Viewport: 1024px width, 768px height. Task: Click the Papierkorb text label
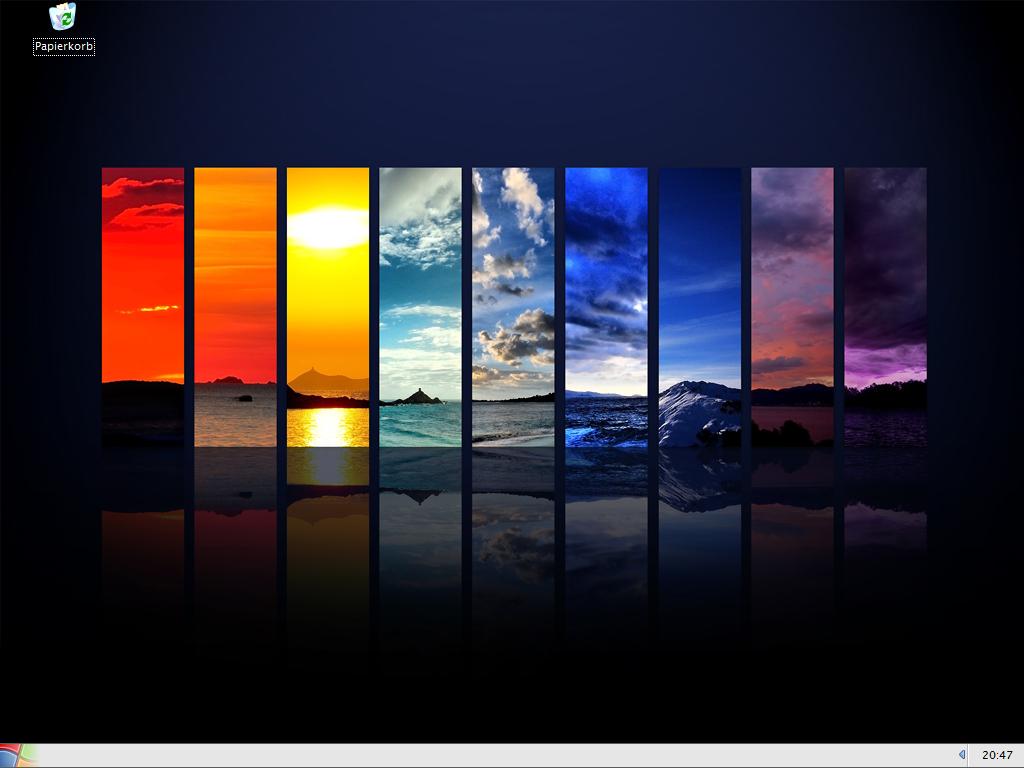click(64, 46)
